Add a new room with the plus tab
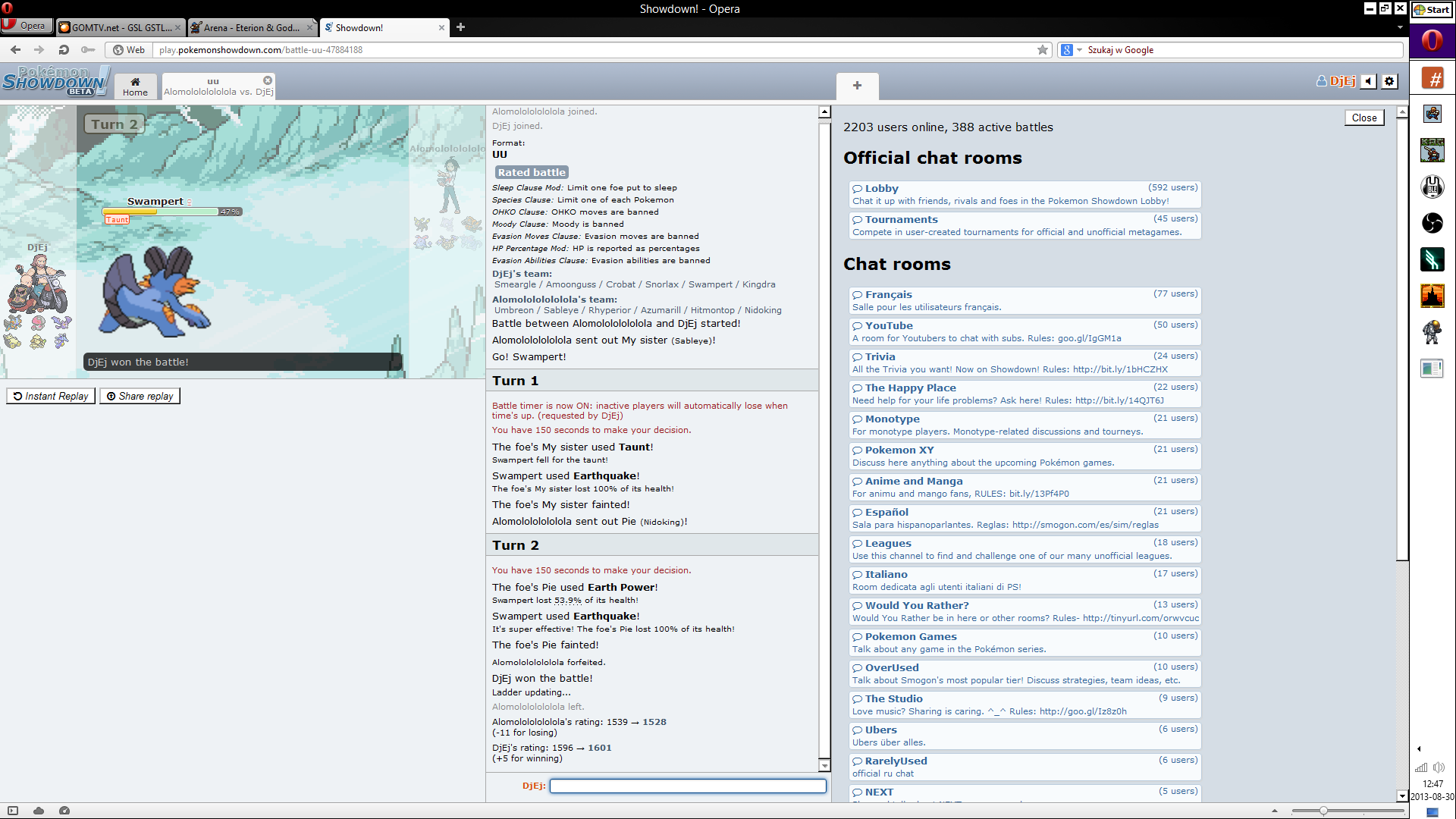This screenshot has width=1456, height=819. (x=857, y=86)
